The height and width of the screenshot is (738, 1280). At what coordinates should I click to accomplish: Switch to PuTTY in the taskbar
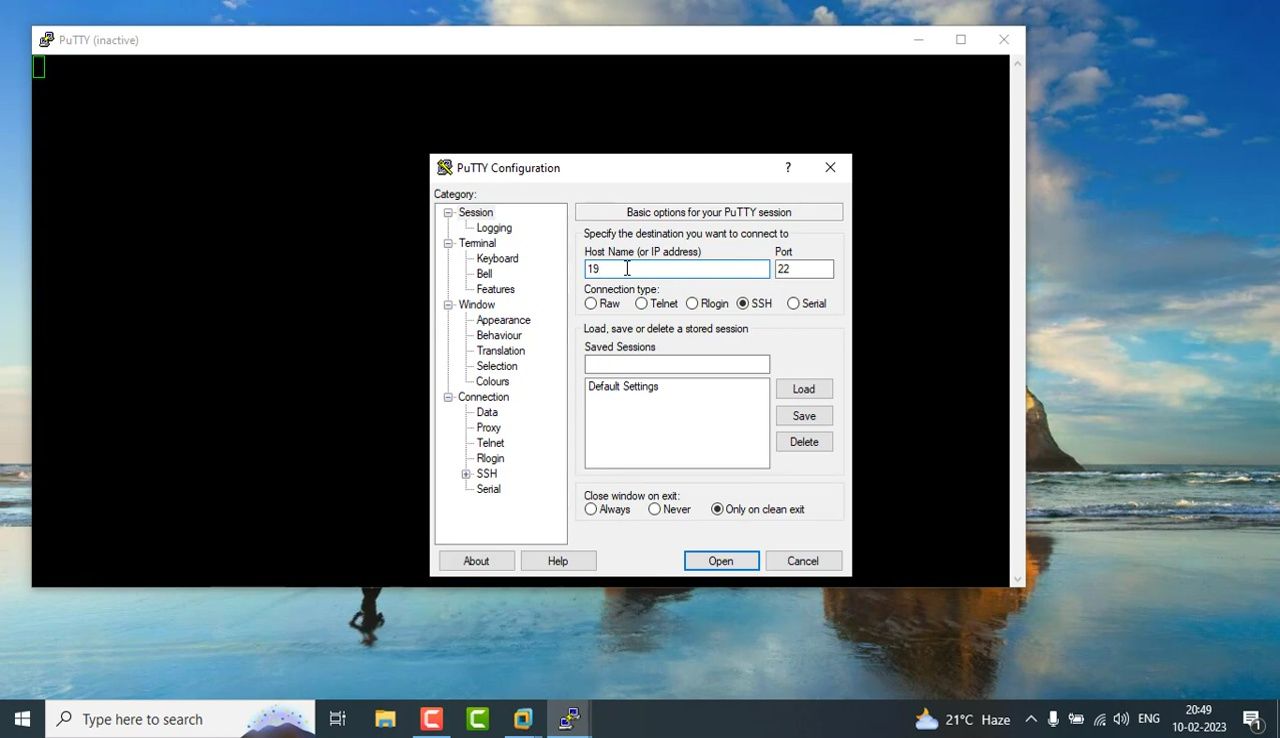coord(570,719)
